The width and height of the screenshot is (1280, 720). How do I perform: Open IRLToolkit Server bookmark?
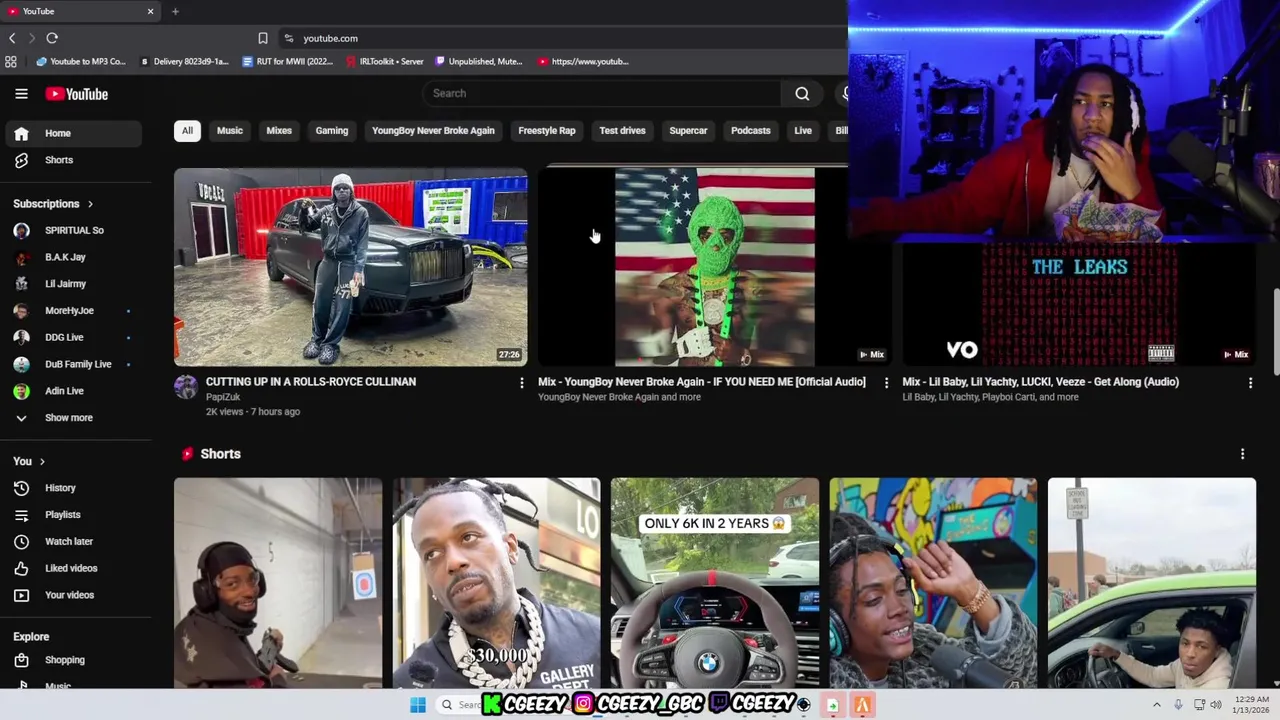384,62
